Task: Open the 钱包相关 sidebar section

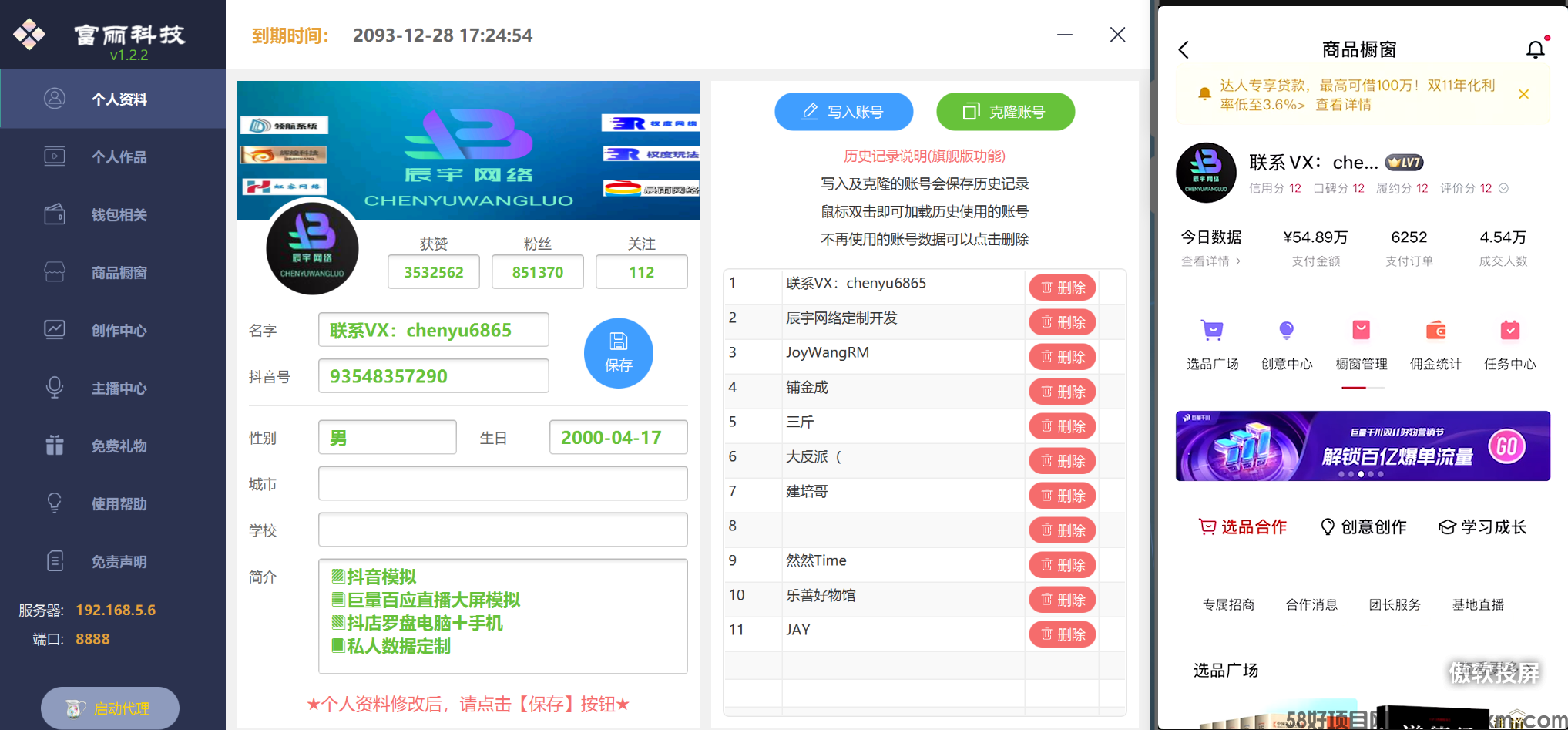Action: (112, 214)
